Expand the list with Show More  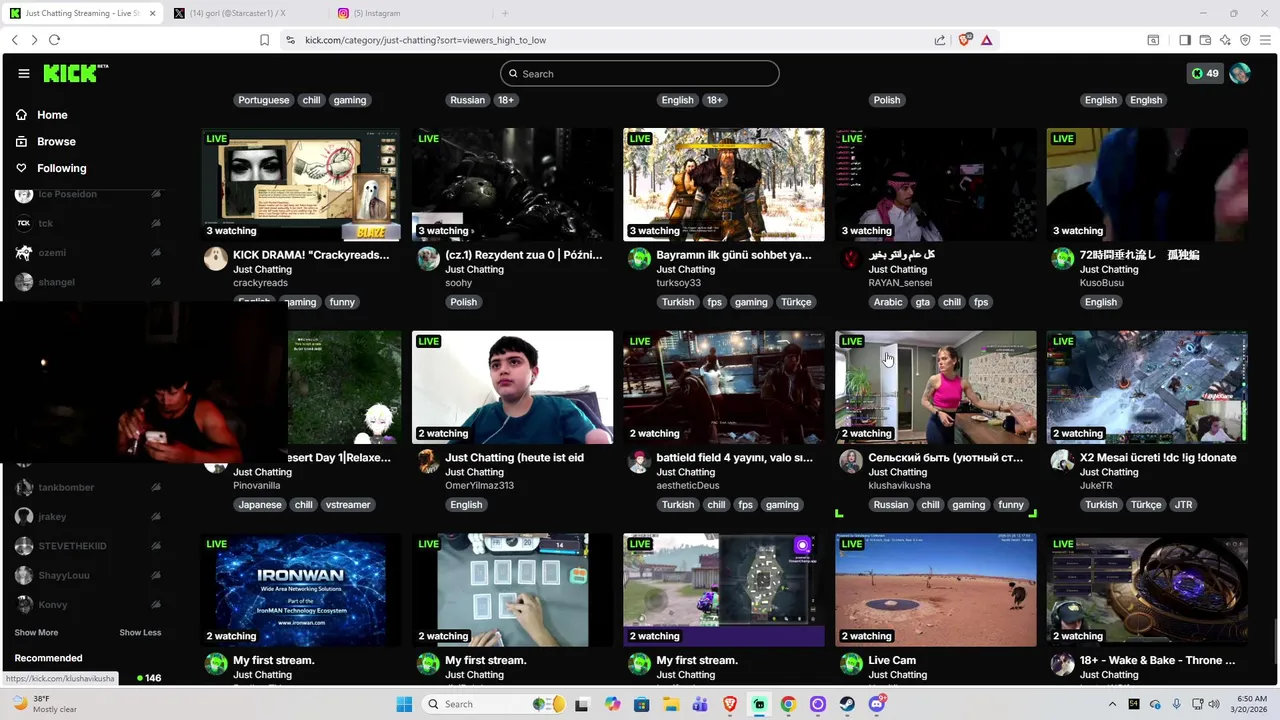[36, 633]
